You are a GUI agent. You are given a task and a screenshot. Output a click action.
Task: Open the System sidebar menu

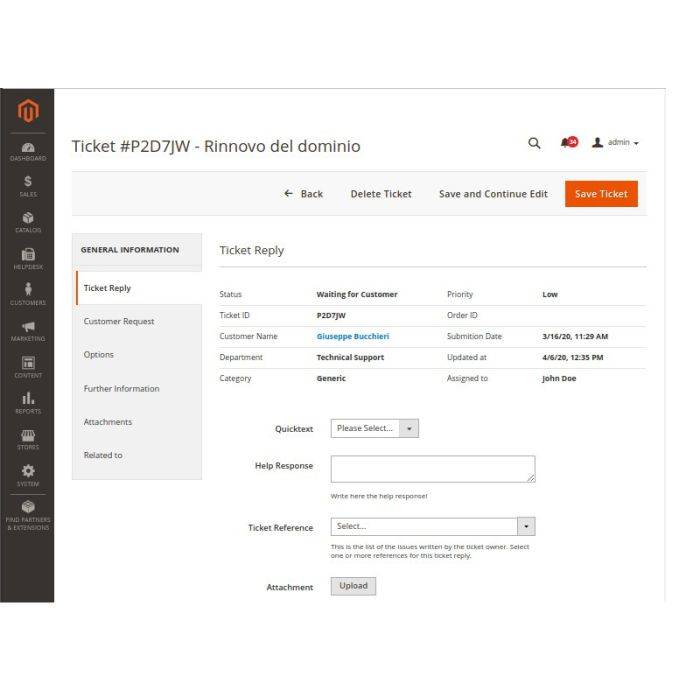(x=28, y=475)
